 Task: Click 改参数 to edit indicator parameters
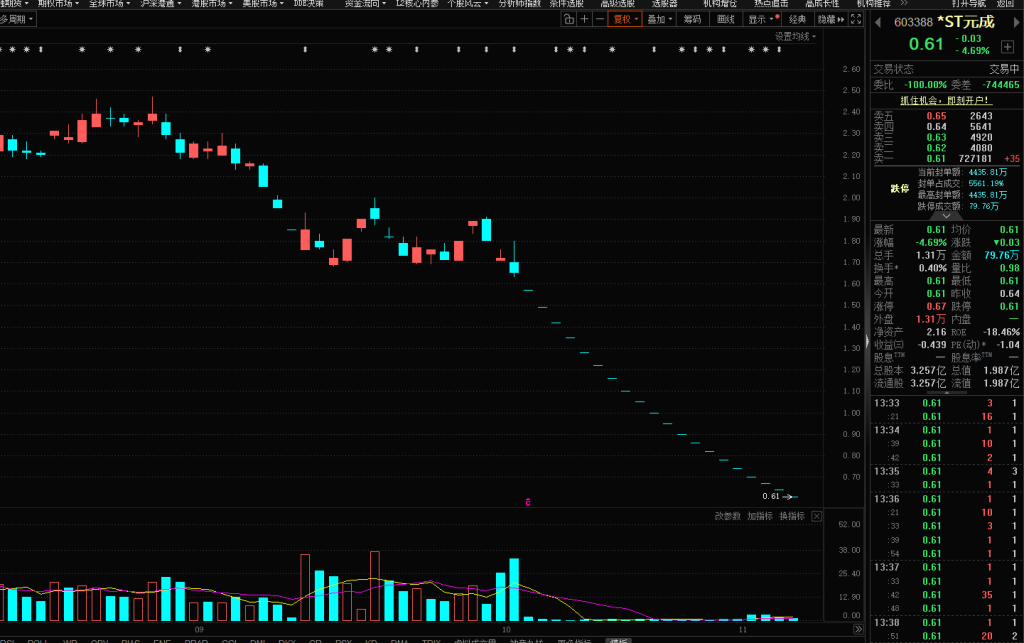click(727, 516)
